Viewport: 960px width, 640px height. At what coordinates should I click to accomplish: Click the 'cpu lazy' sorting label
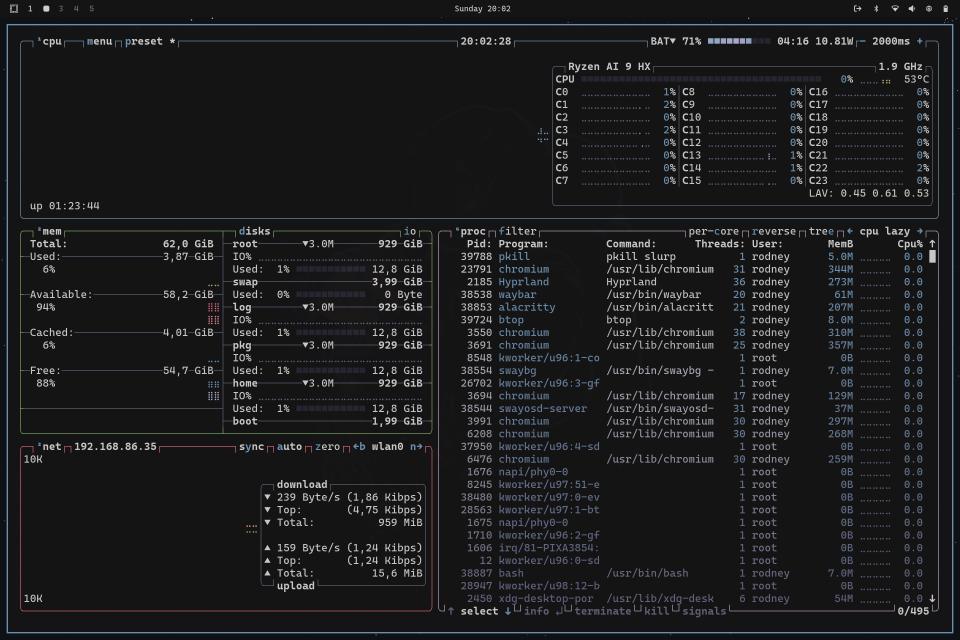[884, 231]
